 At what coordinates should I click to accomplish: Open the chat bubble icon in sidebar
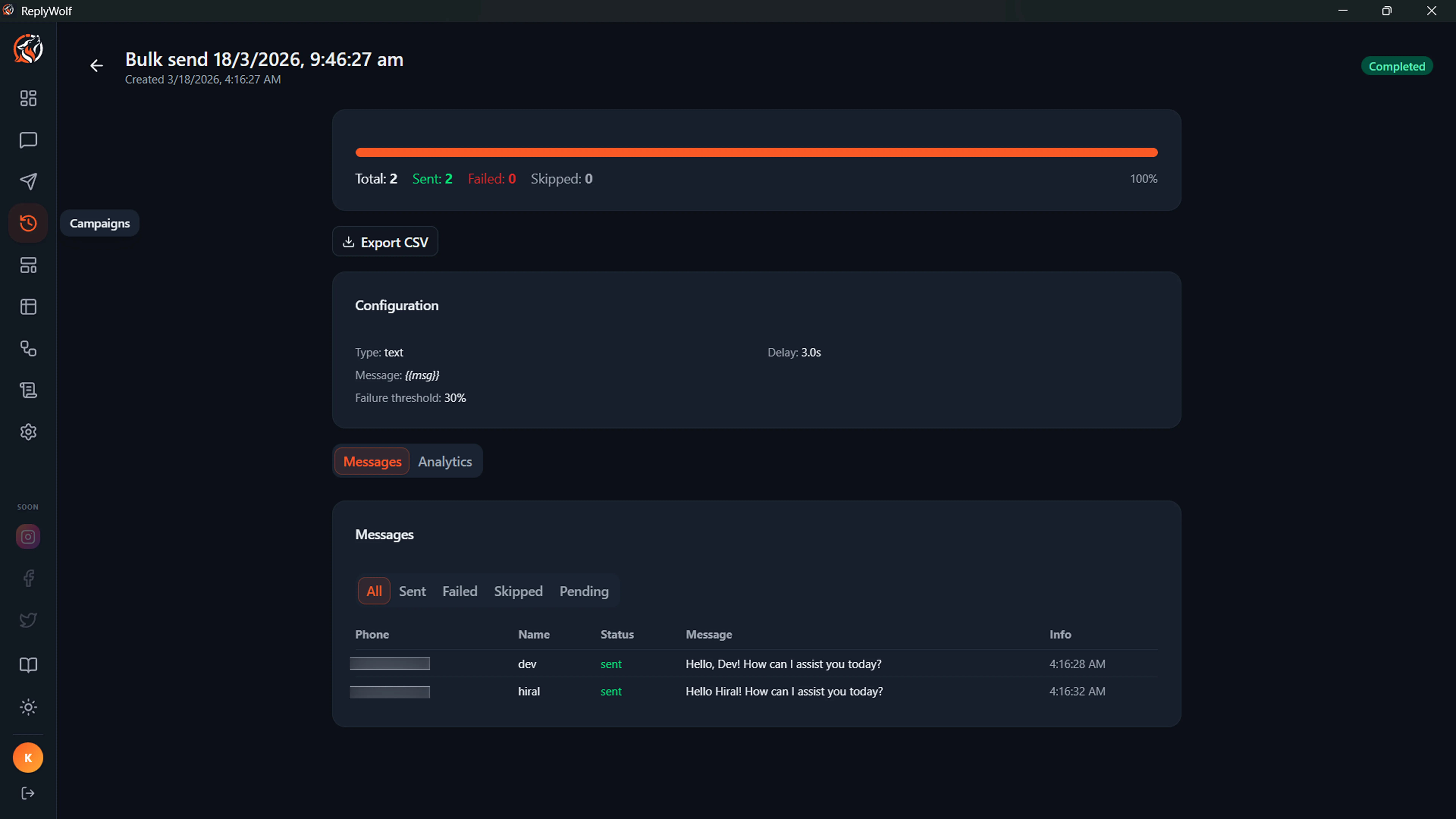click(x=28, y=140)
